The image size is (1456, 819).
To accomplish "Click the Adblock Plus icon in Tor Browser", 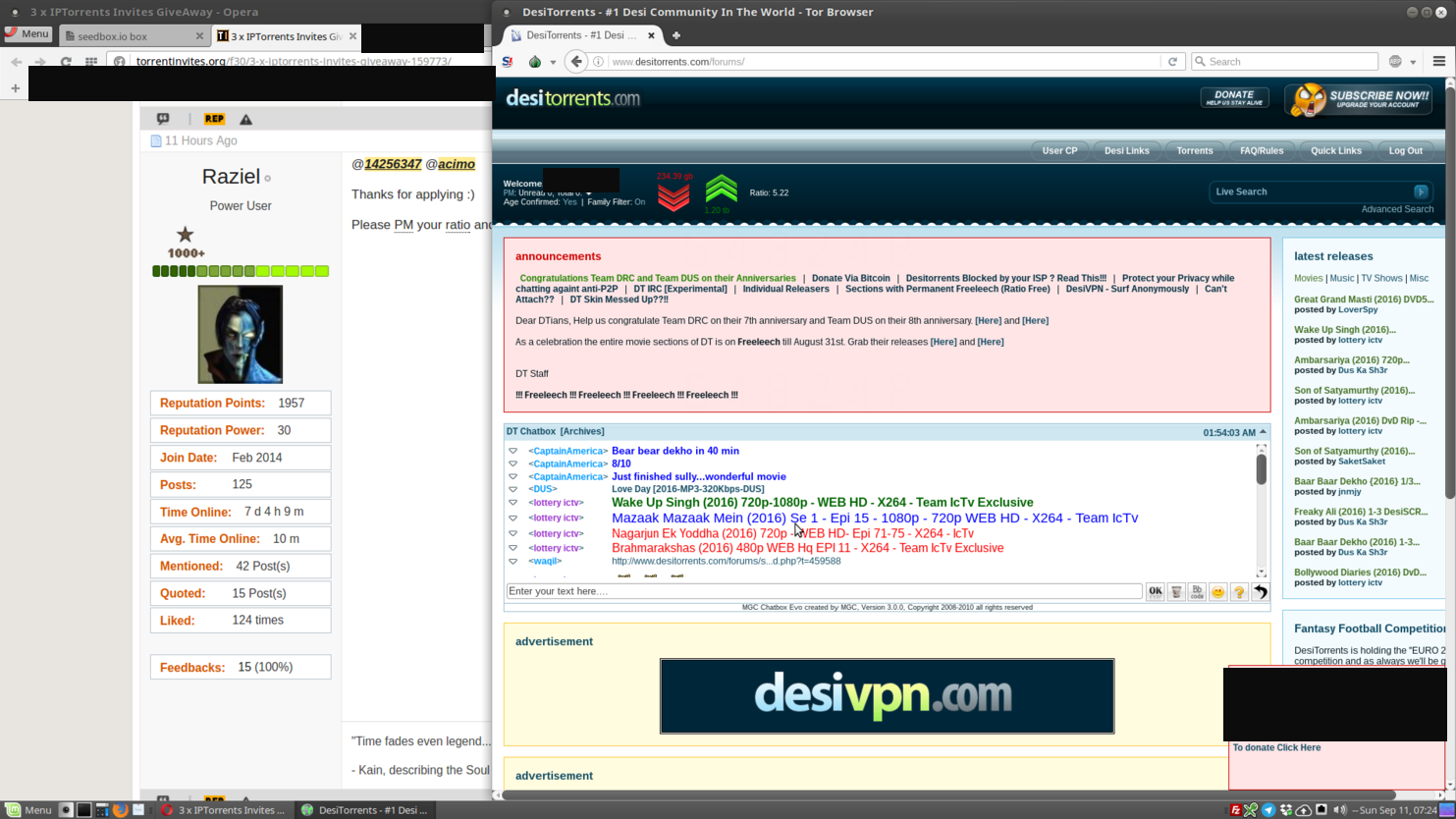I will (1395, 61).
